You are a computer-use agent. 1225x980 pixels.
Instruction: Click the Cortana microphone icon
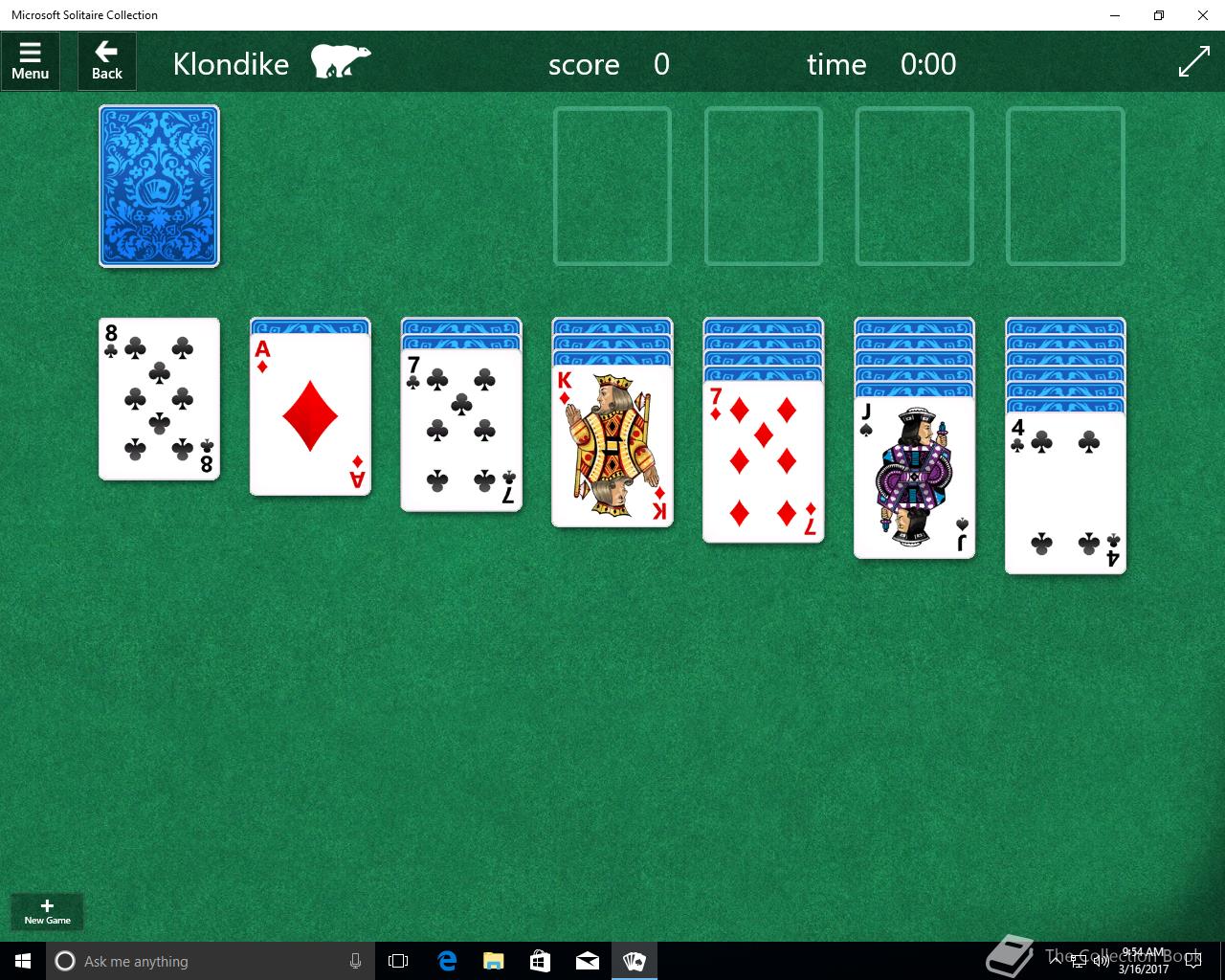pyautogui.click(x=355, y=961)
